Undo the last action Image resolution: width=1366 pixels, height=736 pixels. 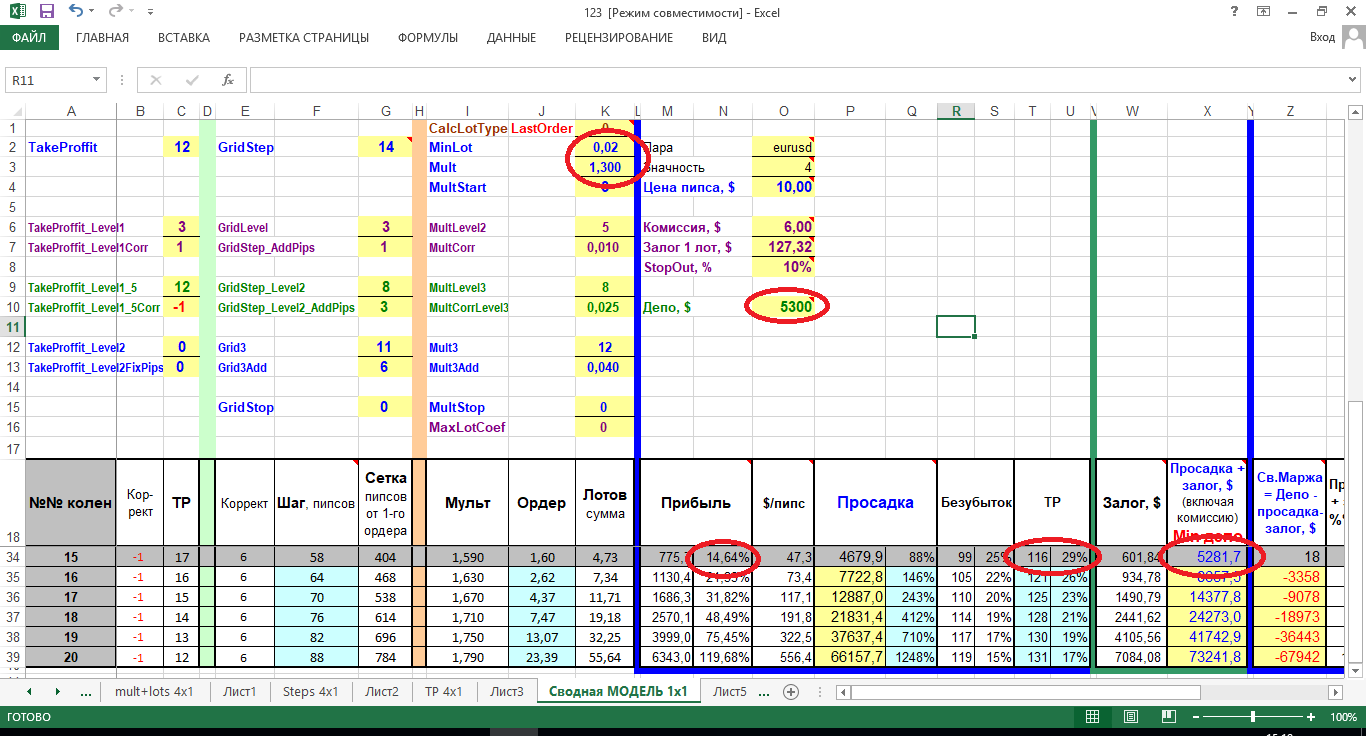(78, 13)
